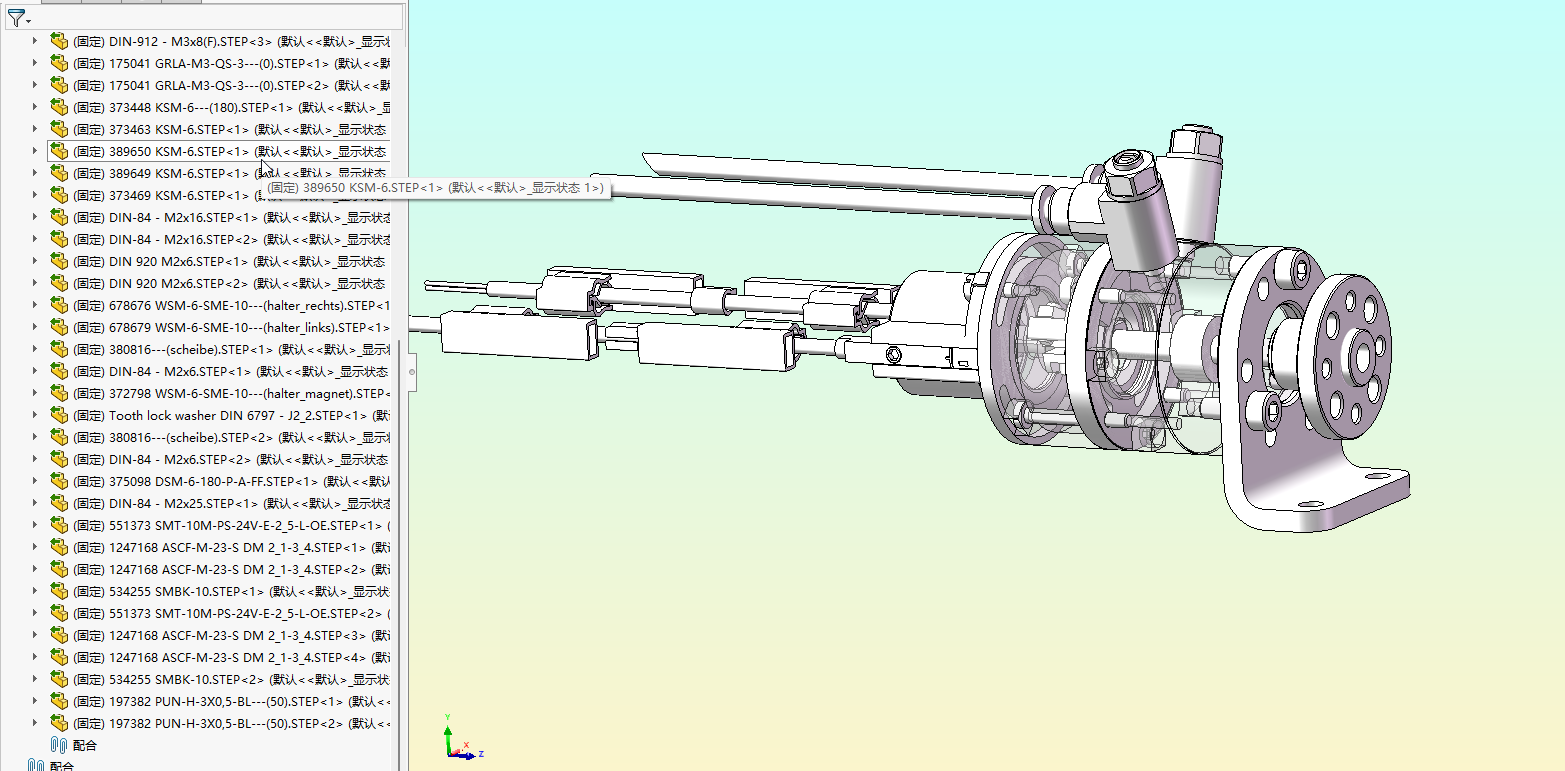Select the "DIN 920 M2x6.STEP<1>" row text
The width and height of the screenshot is (1565, 771).
229,261
